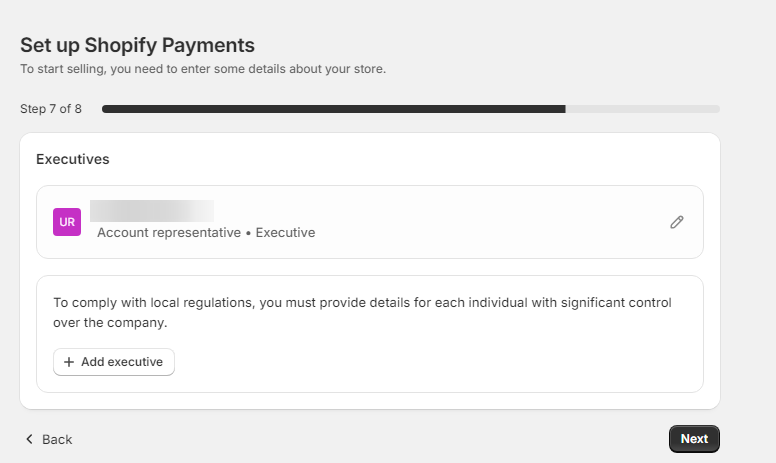Click the Step 7 of 8 label
776x463 pixels.
[x=51, y=109]
